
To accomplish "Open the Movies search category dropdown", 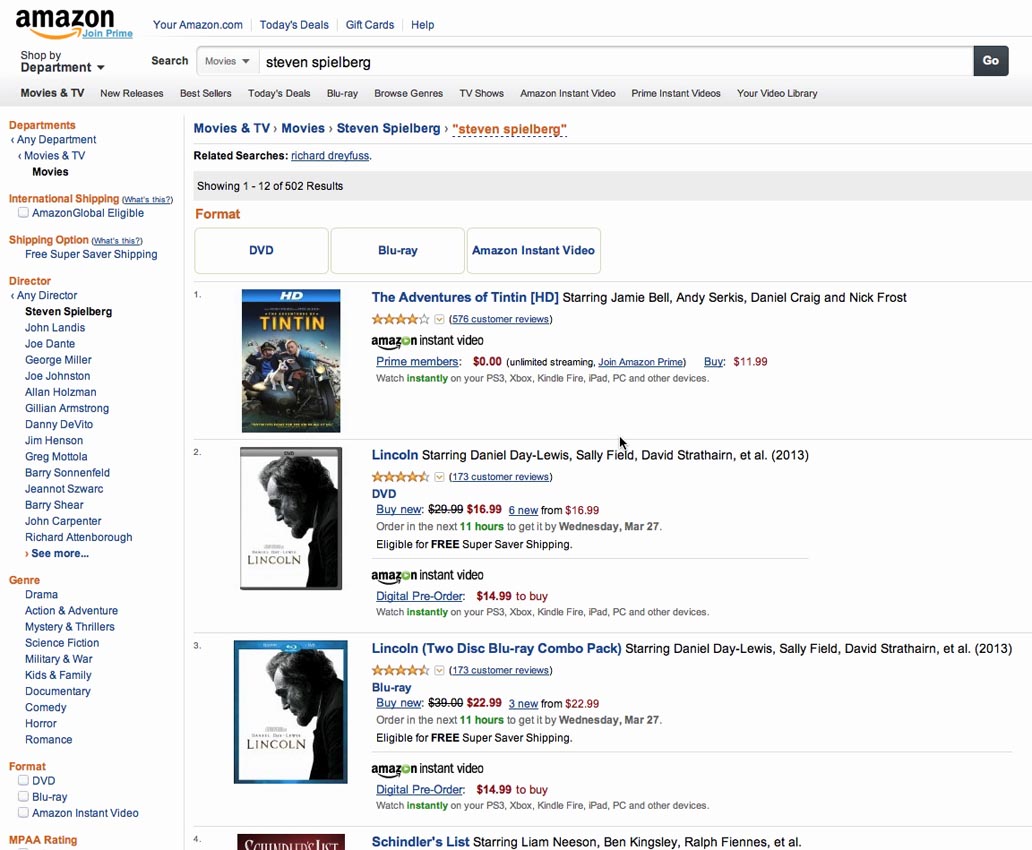I will [227, 61].
